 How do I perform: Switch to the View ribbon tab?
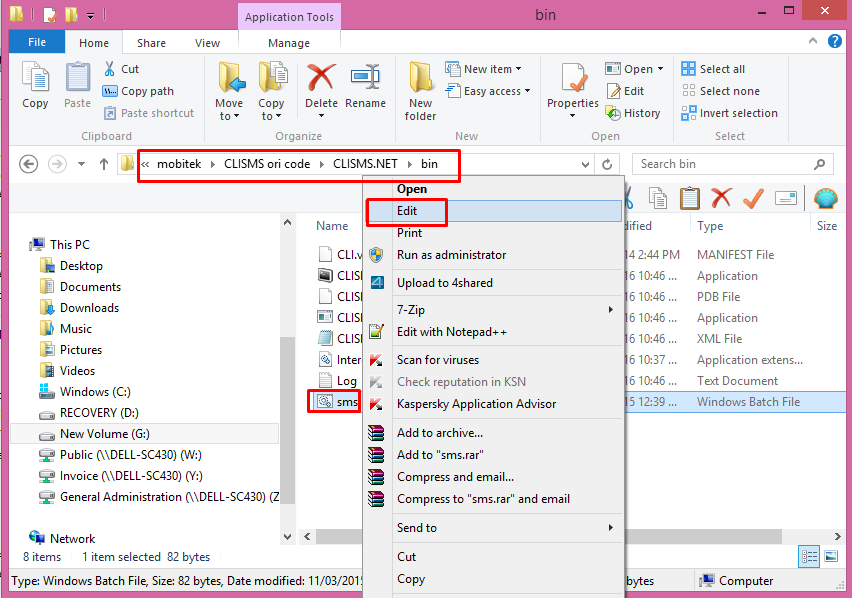[x=208, y=43]
